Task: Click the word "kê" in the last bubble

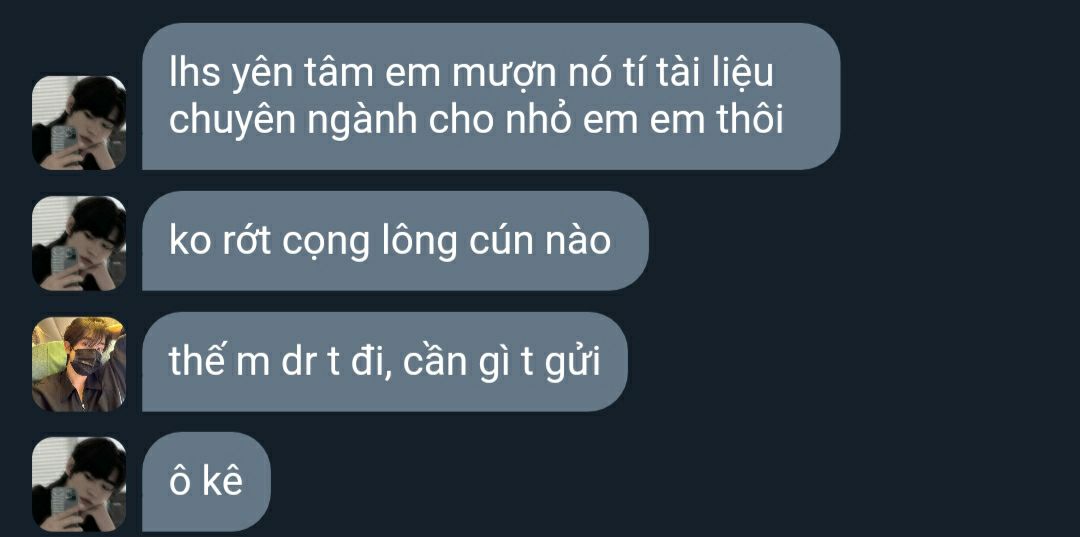Action: pos(222,483)
